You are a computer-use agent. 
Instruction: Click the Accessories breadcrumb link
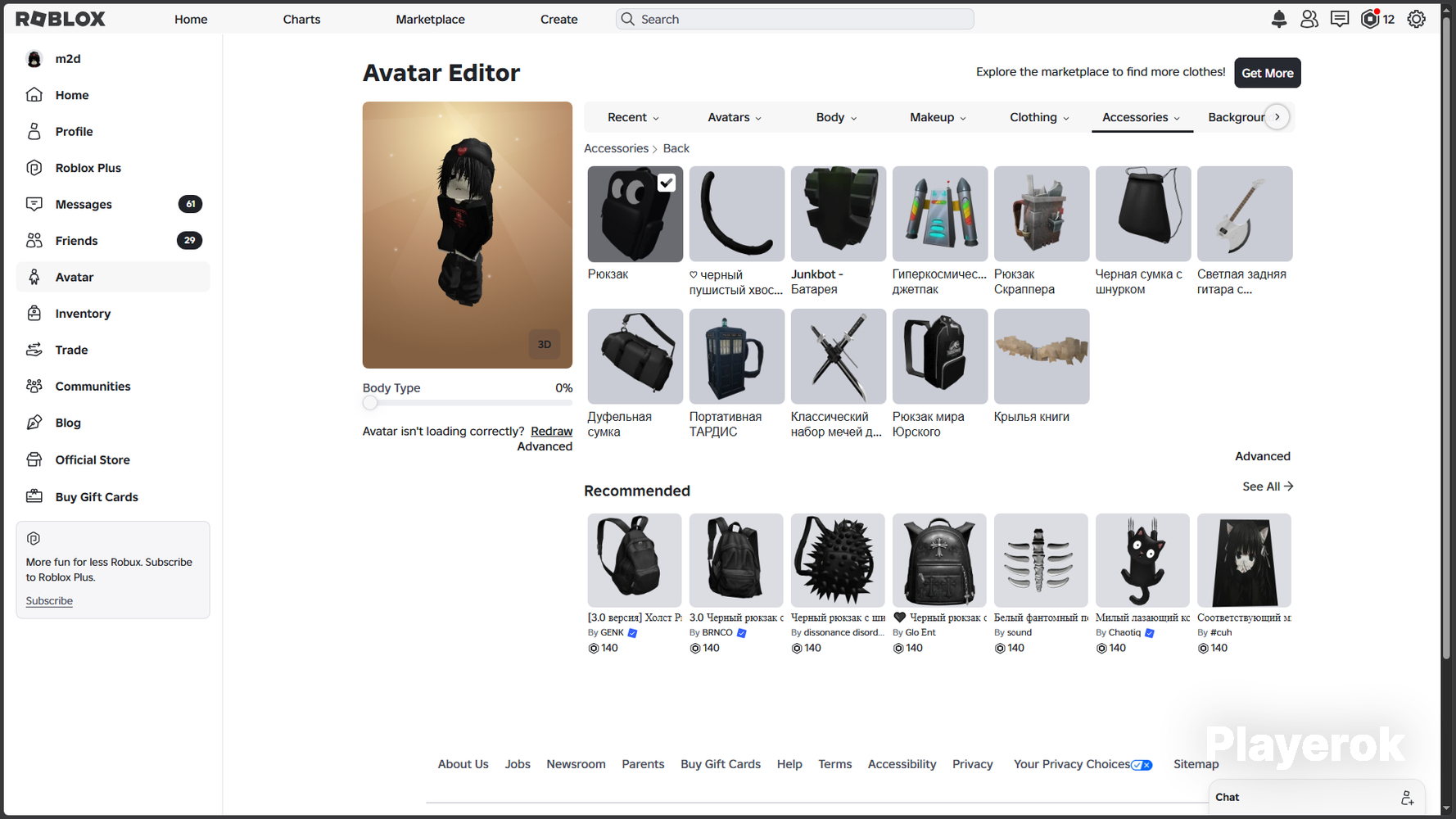(616, 148)
